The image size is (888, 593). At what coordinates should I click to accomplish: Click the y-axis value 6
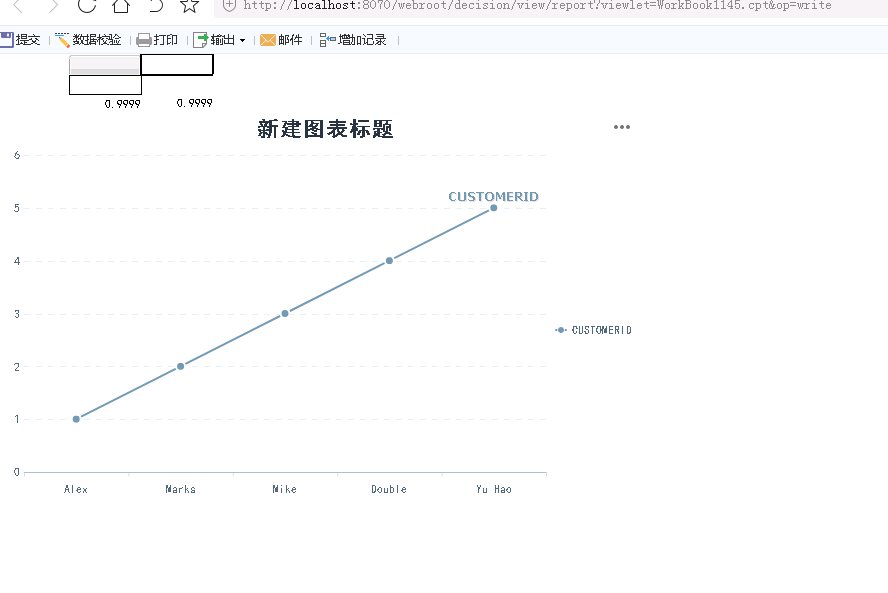tap(17, 155)
